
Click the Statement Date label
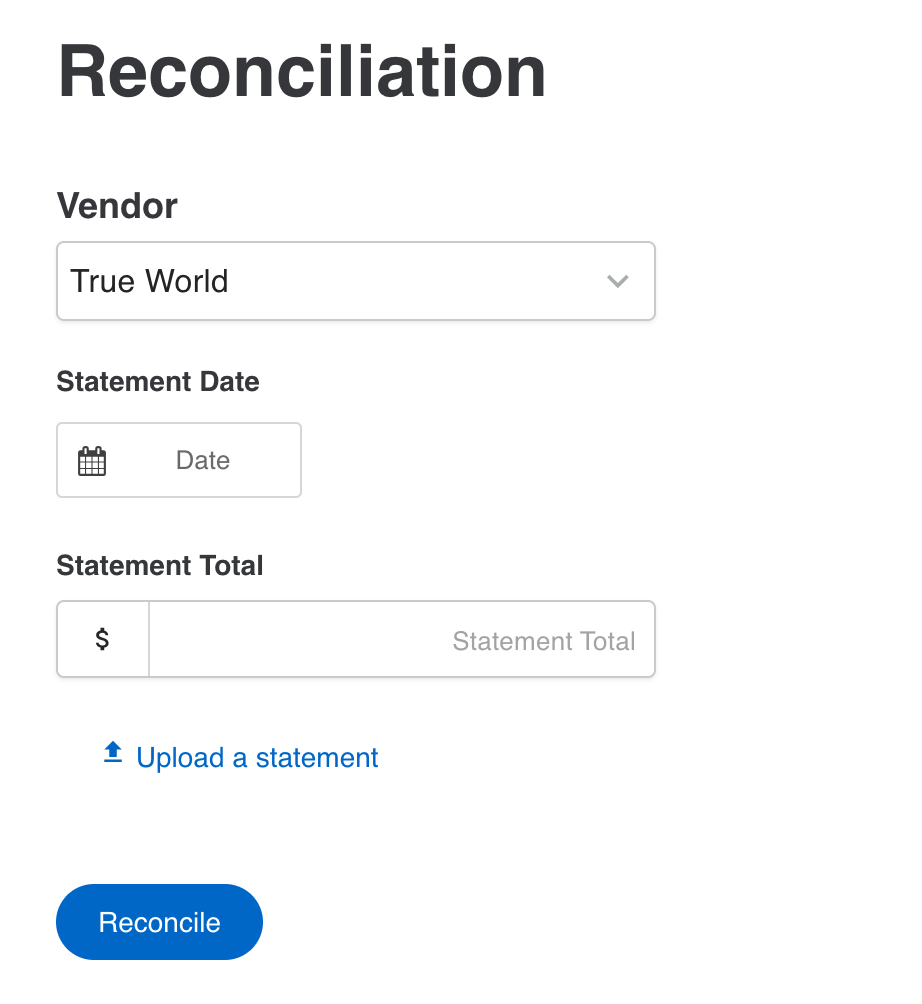(158, 382)
